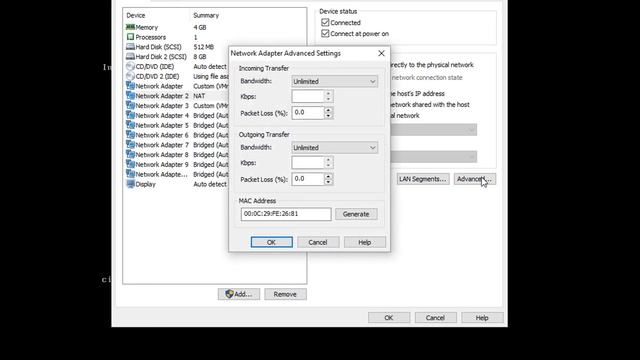Open Help in Advanced Settings dialog

click(364, 242)
